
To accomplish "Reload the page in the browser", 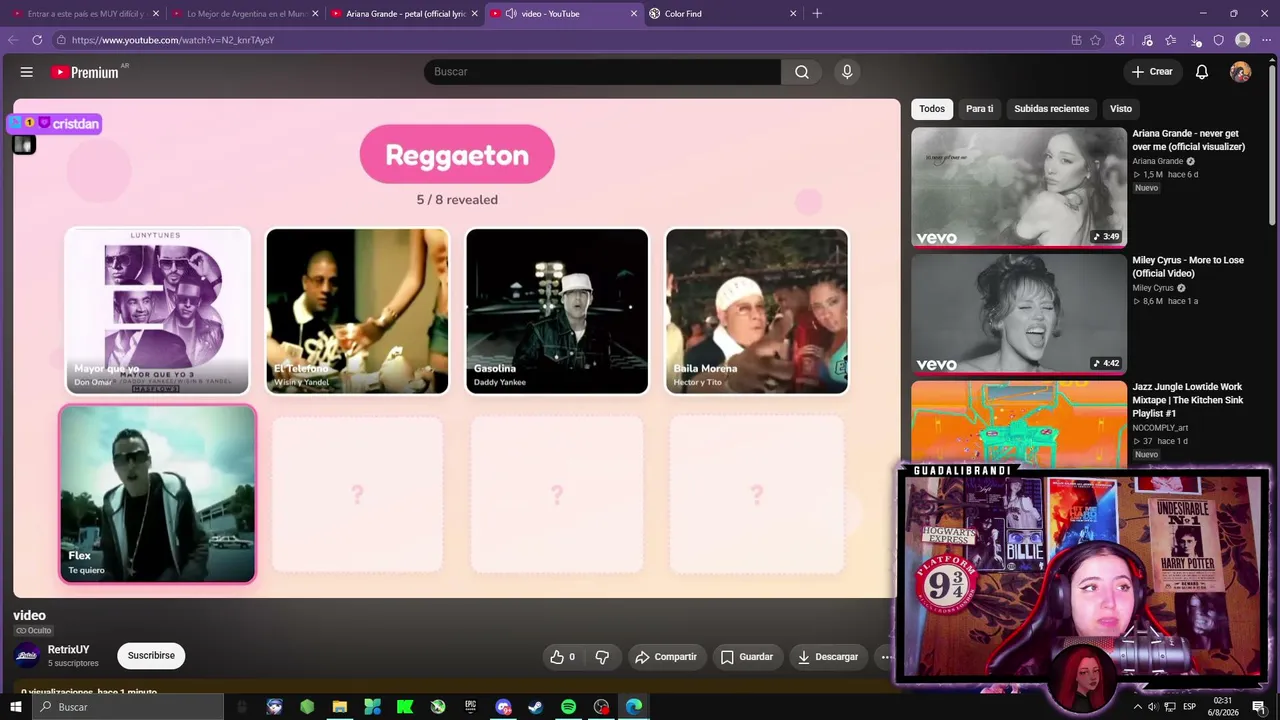I will tap(37, 40).
